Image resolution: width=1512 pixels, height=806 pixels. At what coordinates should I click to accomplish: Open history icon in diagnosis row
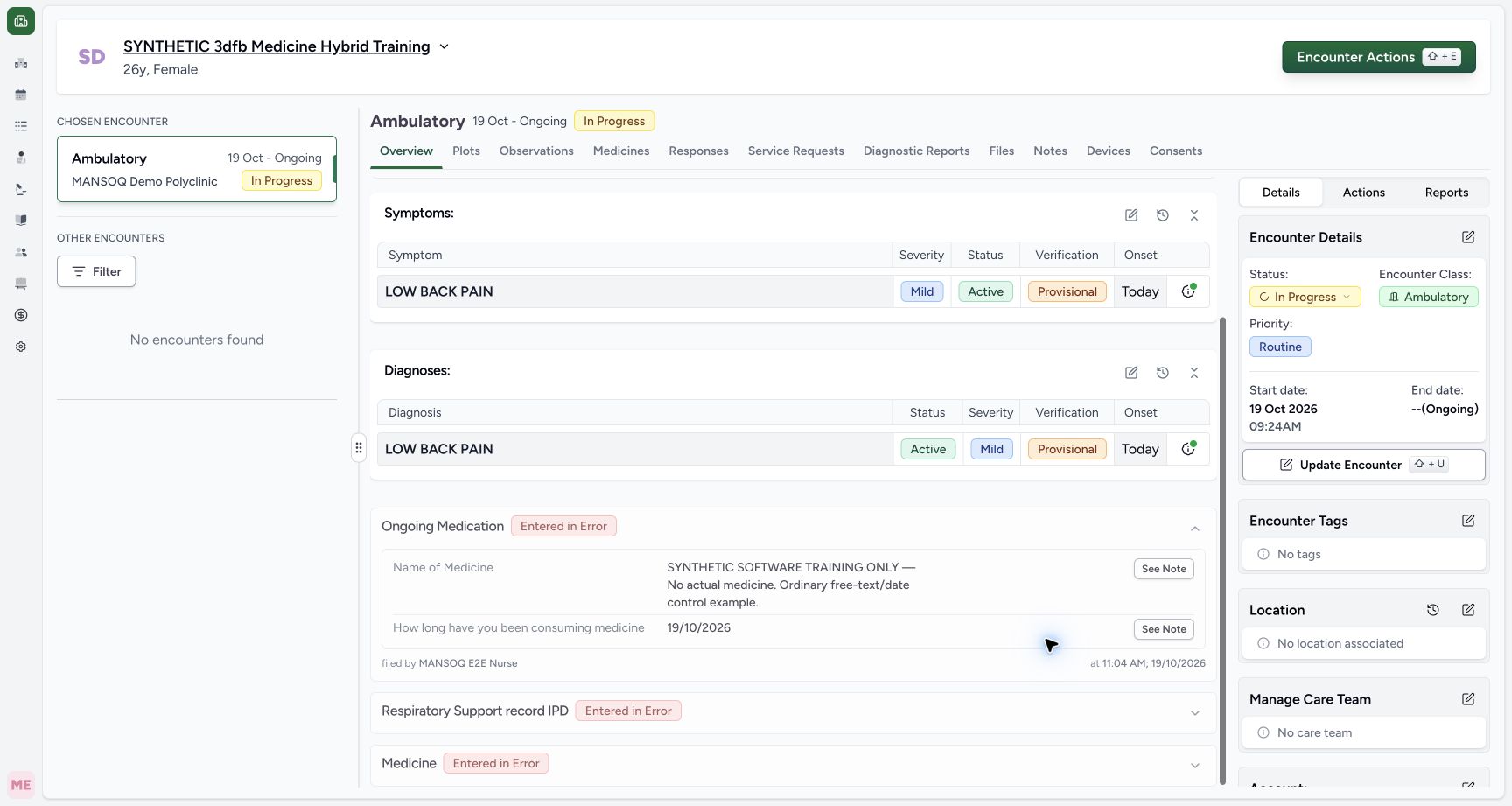click(x=1188, y=449)
